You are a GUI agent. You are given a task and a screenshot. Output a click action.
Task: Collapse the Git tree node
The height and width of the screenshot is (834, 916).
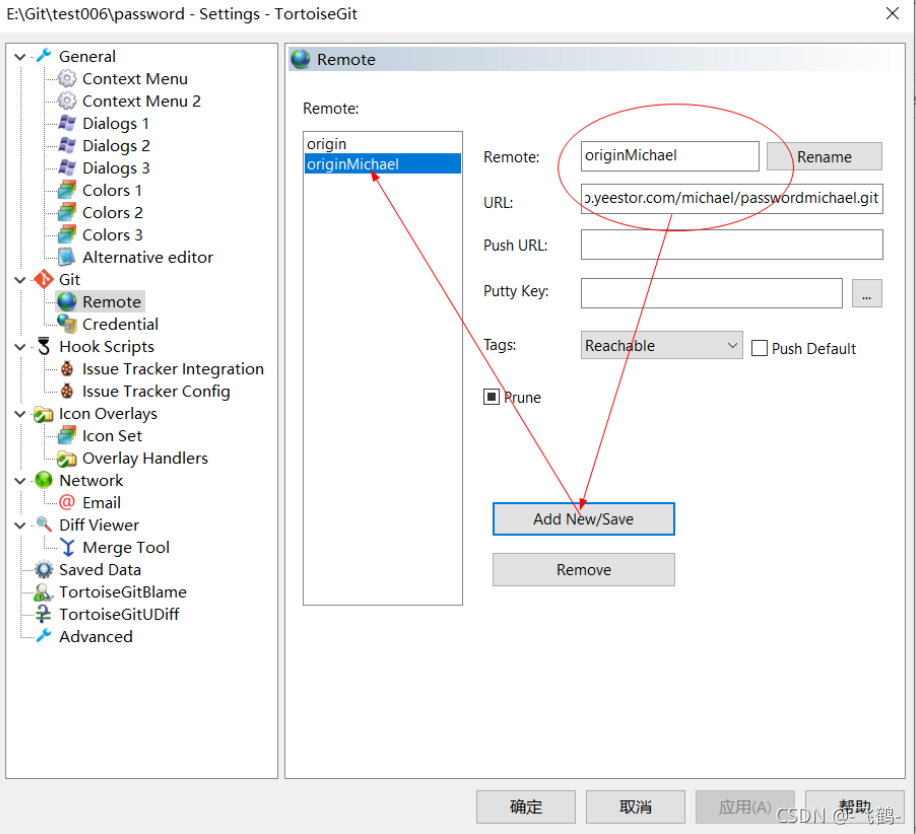(x=20, y=280)
